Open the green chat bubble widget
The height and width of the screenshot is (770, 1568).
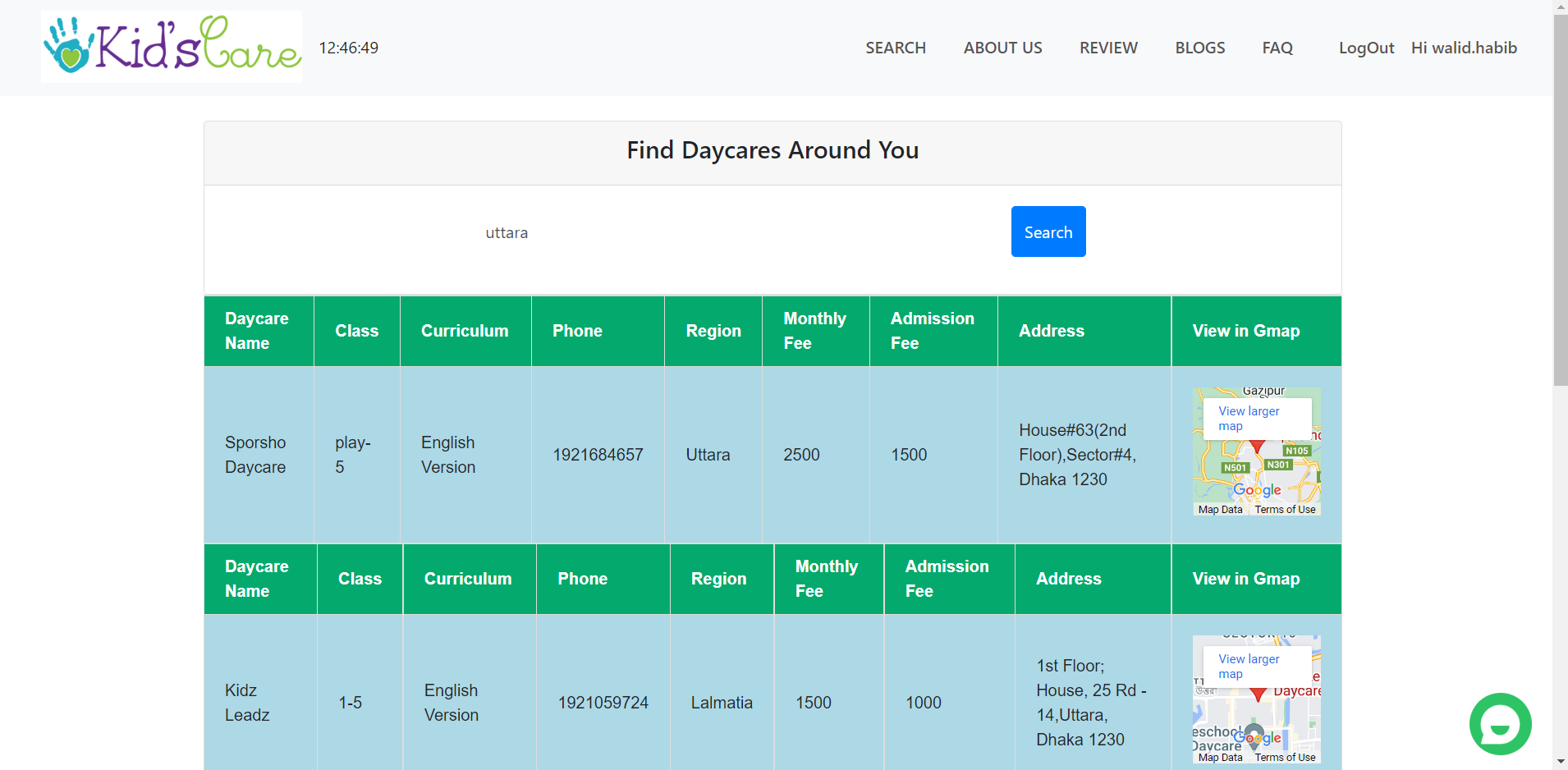[x=1500, y=724]
